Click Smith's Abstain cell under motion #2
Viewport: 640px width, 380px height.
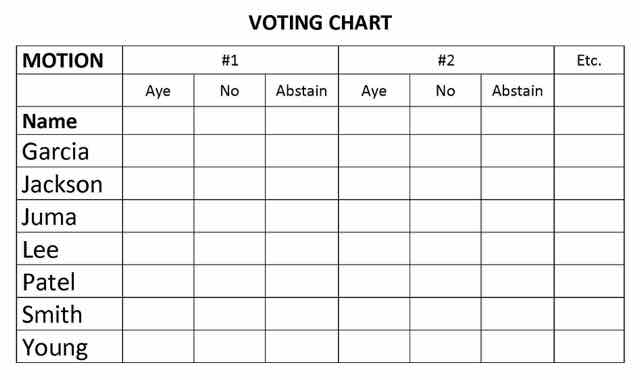tap(518, 313)
